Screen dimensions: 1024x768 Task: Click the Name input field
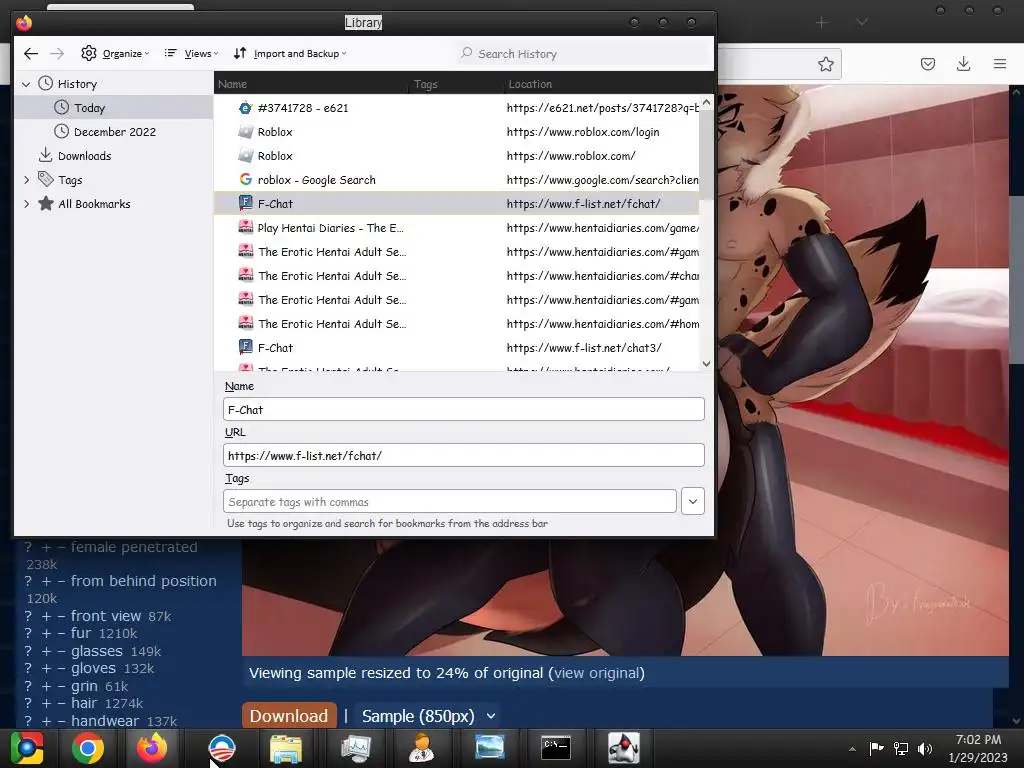(464, 409)
